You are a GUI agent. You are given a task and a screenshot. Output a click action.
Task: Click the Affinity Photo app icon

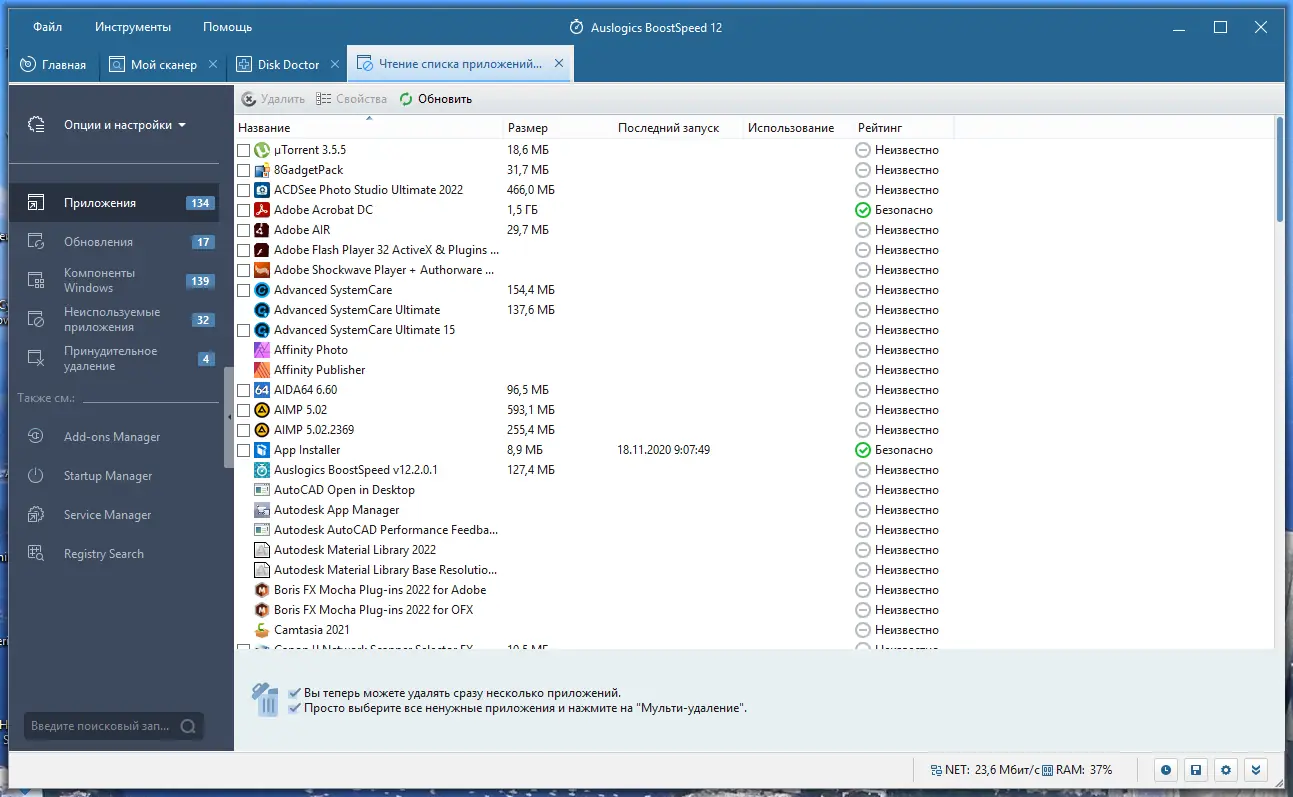point(261,350)
